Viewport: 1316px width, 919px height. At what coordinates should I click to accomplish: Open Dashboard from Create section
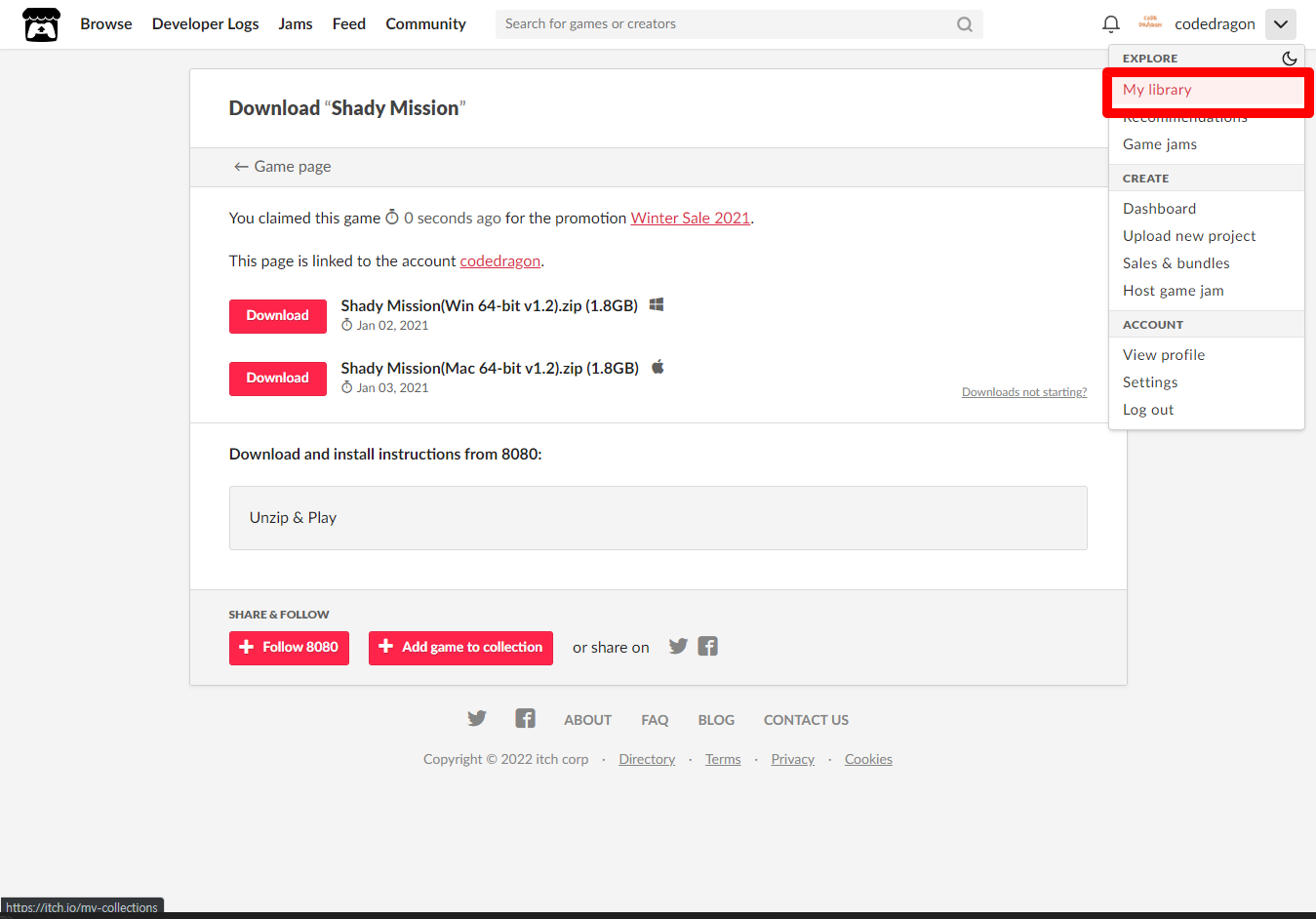pyautogui.click(x=1207, y=209)
